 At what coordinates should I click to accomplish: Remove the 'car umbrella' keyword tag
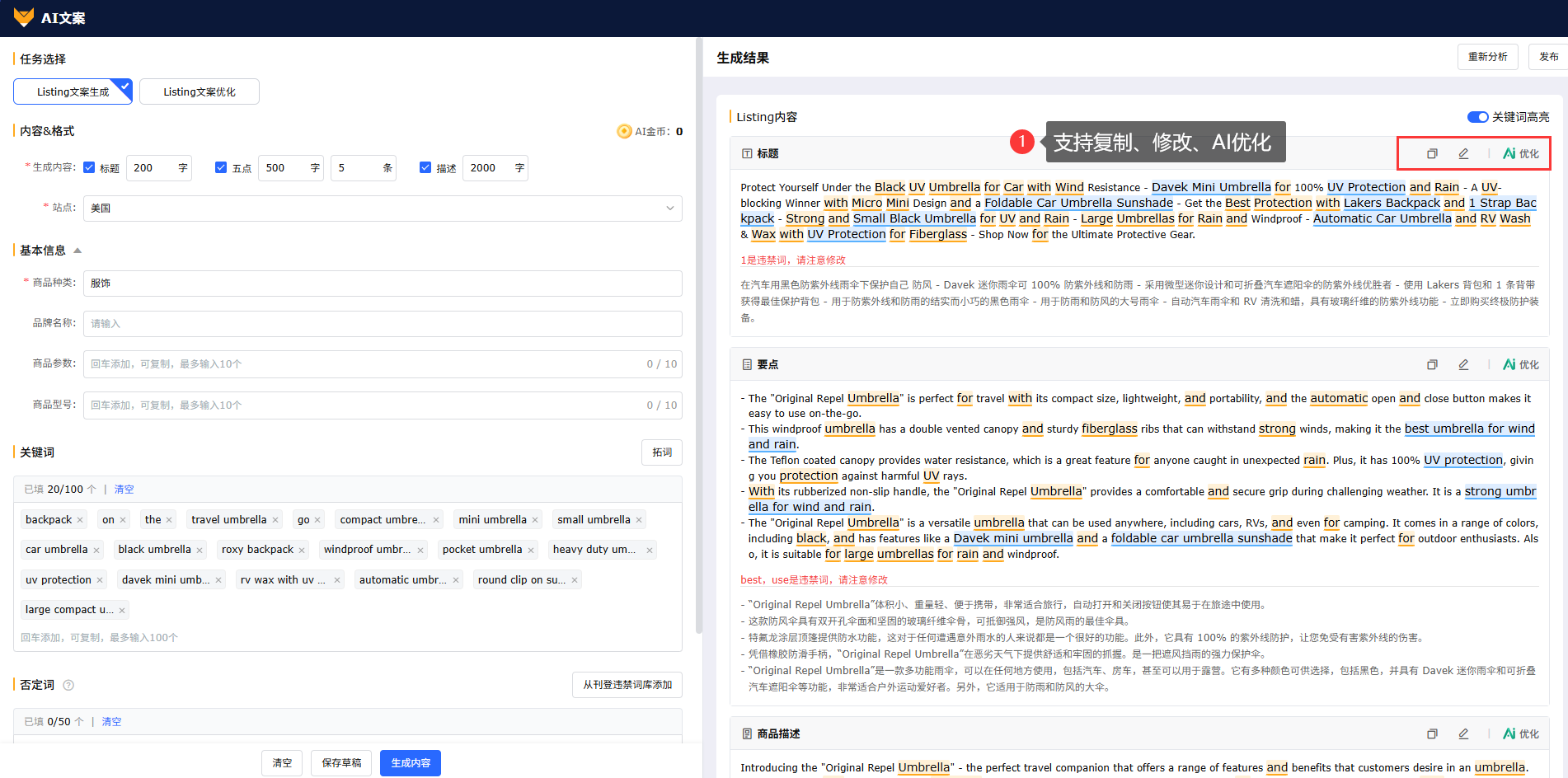pos(96,551)
